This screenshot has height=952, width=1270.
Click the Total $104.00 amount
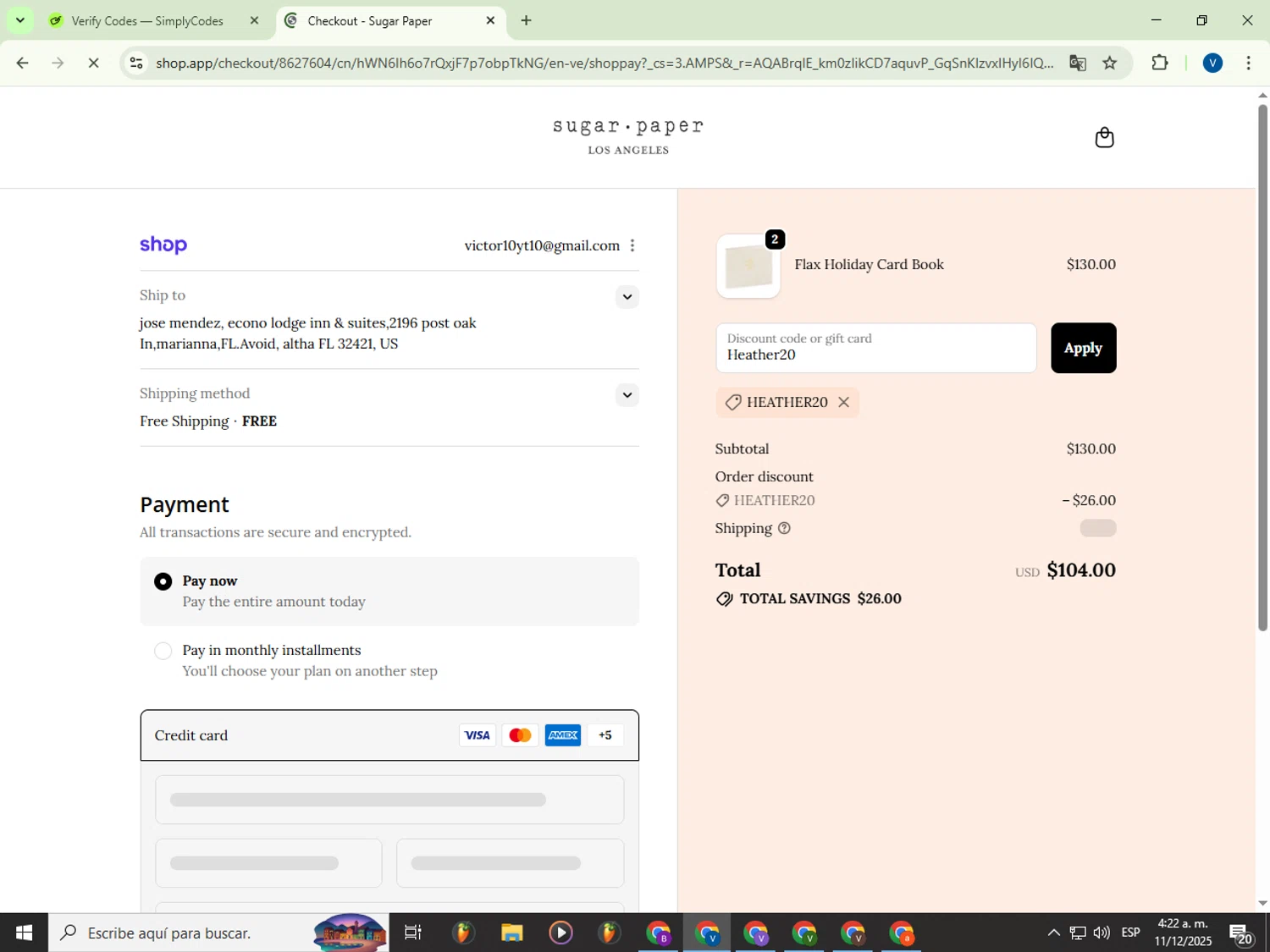(1081, 570)
